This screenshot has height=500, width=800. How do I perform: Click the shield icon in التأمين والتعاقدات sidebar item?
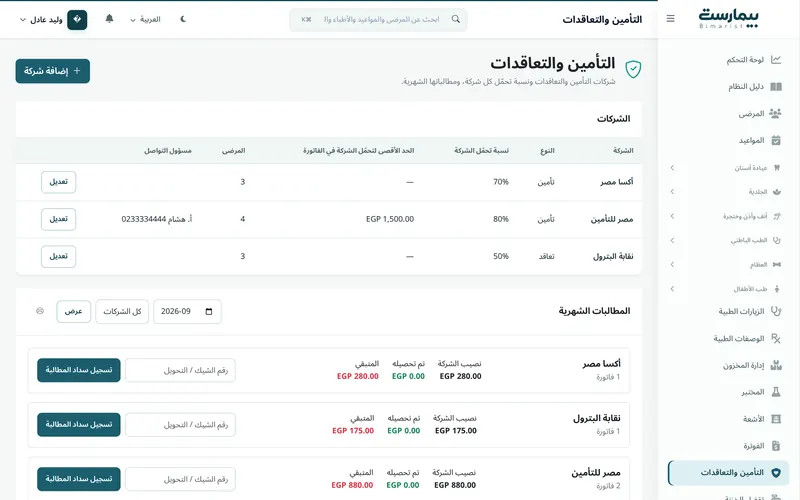[776, 473]
